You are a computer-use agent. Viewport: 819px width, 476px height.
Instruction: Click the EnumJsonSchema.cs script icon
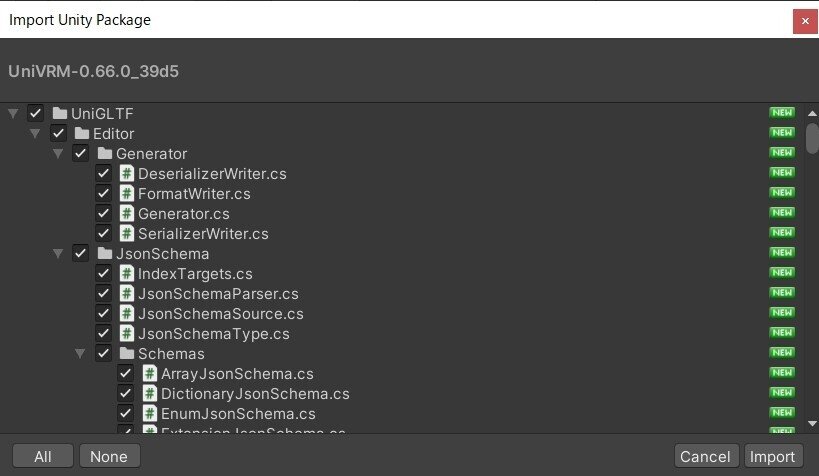pos(150,413)
